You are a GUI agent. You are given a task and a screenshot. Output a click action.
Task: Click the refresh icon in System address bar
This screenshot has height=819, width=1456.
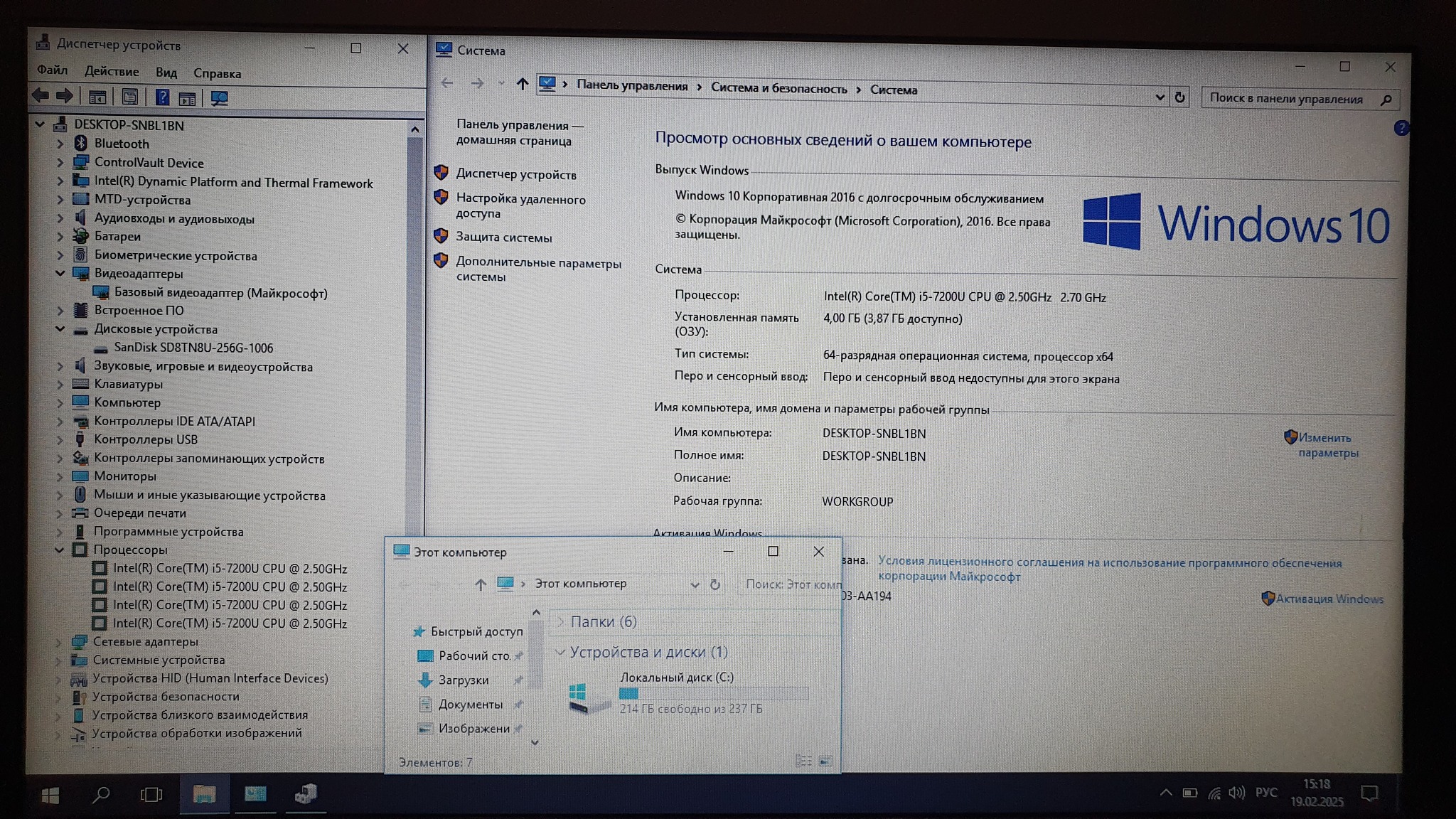coord(1179,97)
